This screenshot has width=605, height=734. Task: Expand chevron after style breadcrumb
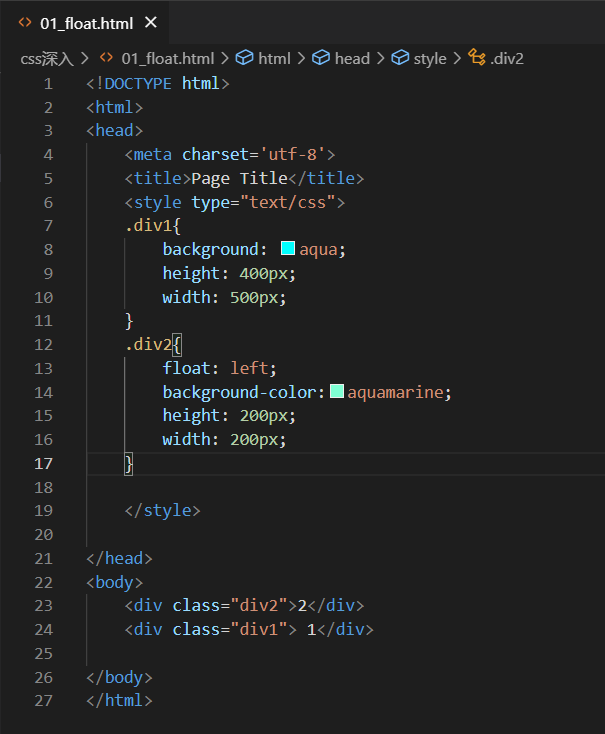point(457,59)
